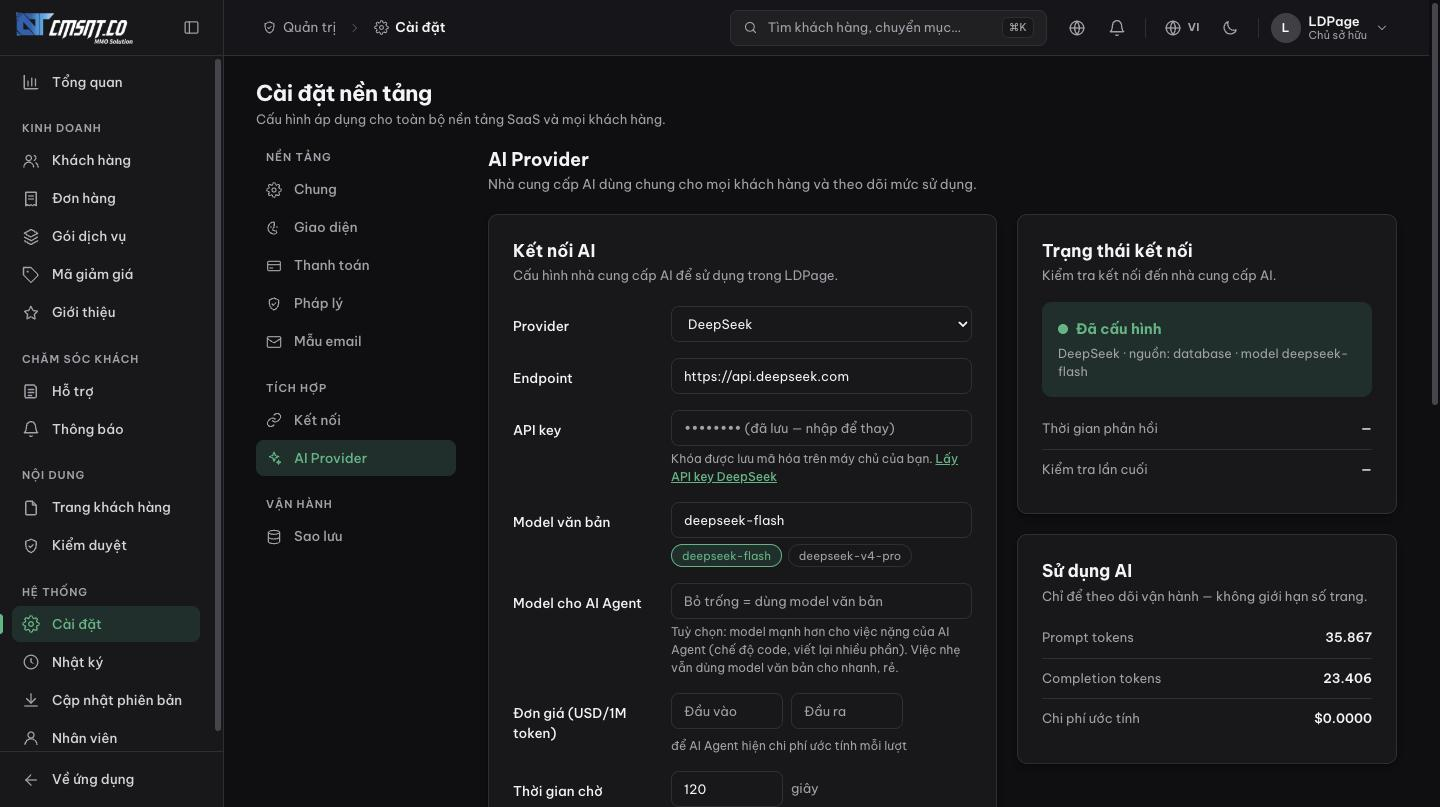Click the Mã giảm giá tag icon

[x=31, y=274]
